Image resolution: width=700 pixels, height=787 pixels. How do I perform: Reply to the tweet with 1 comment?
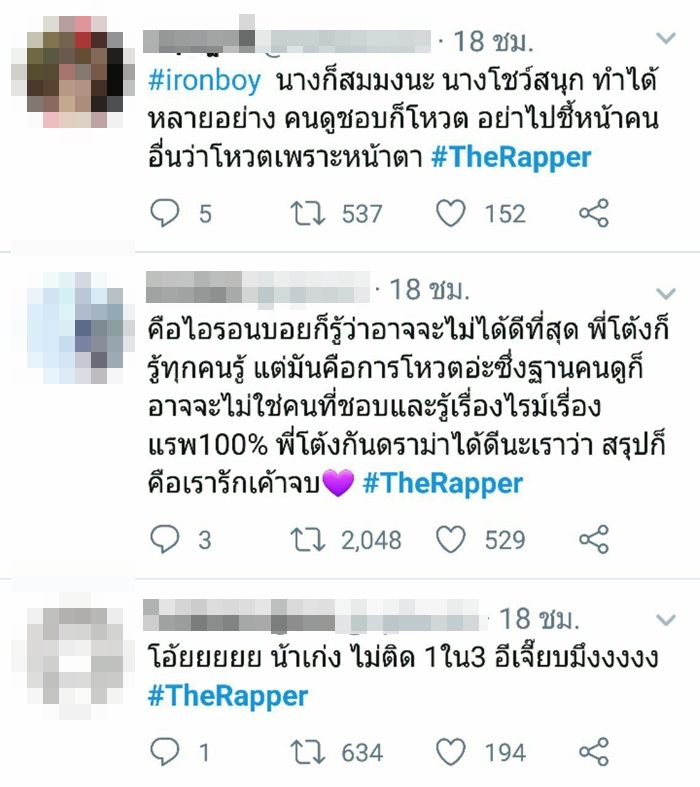tap(165, 751)
